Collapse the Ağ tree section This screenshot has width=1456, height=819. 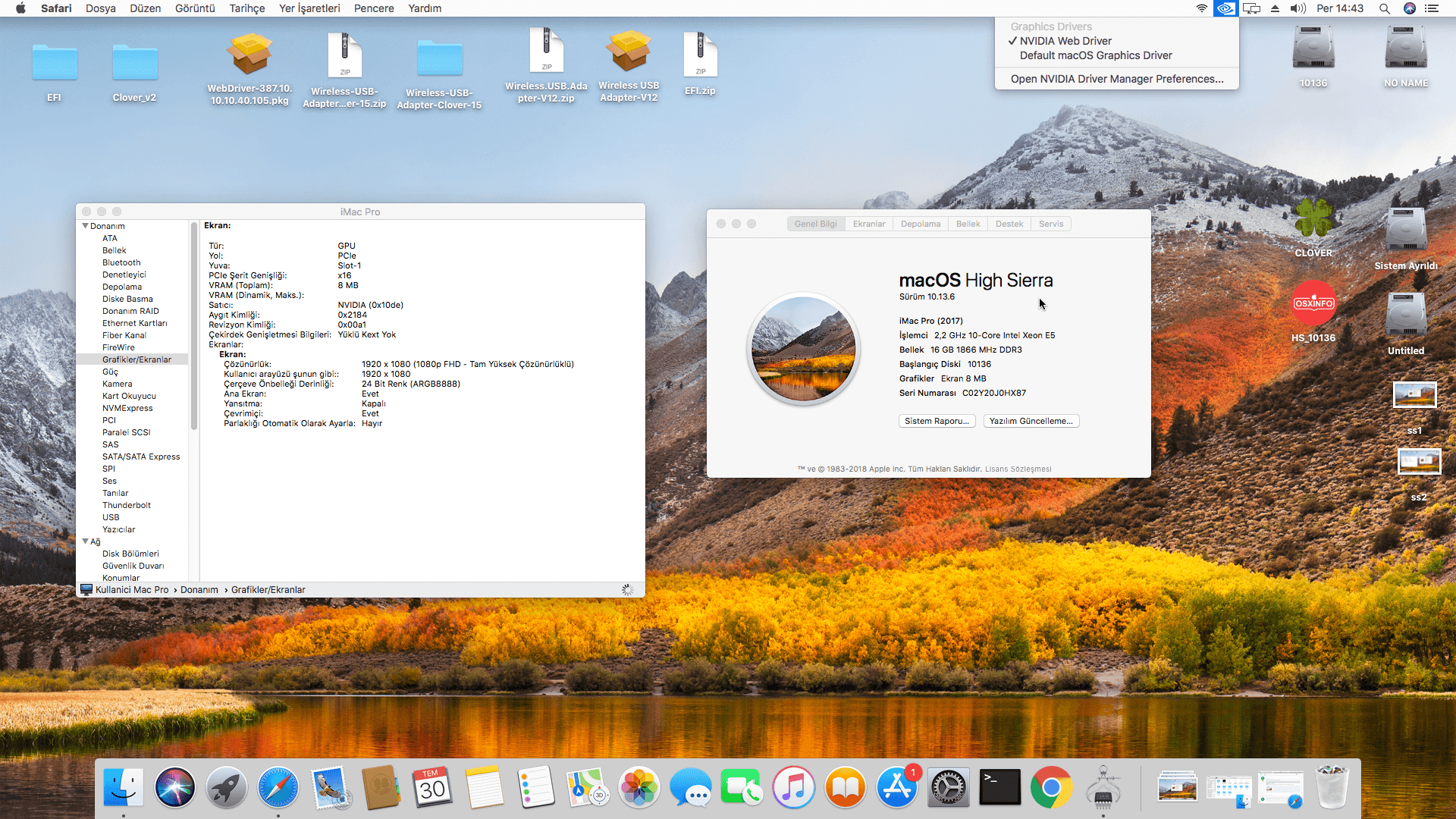[85, 541]
